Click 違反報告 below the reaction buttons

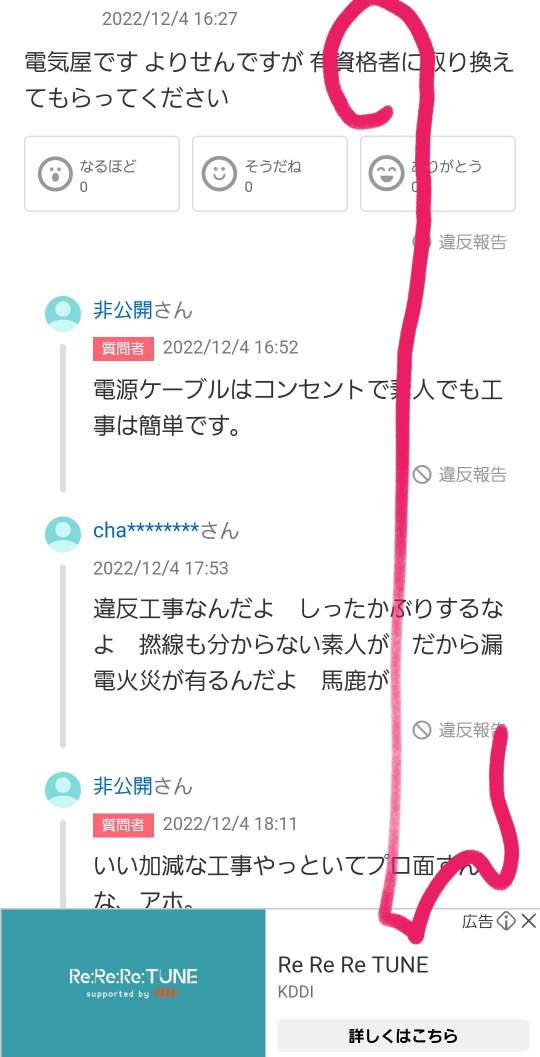[x=459, y=242]
